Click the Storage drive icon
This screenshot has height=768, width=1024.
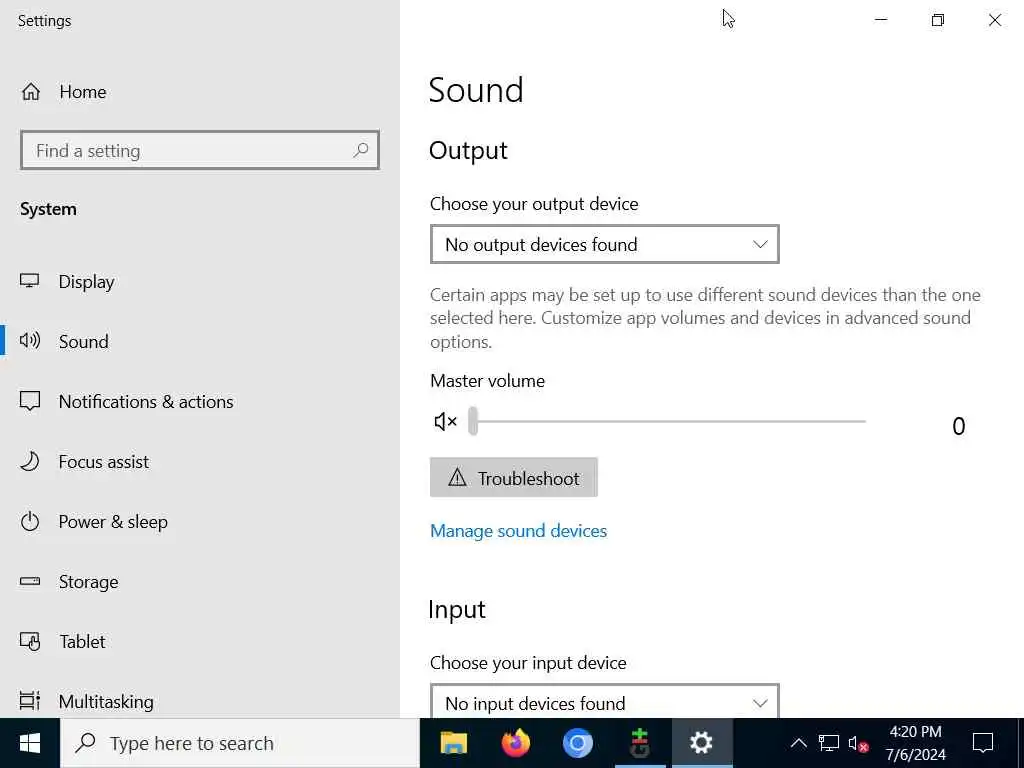coord(30,581)
